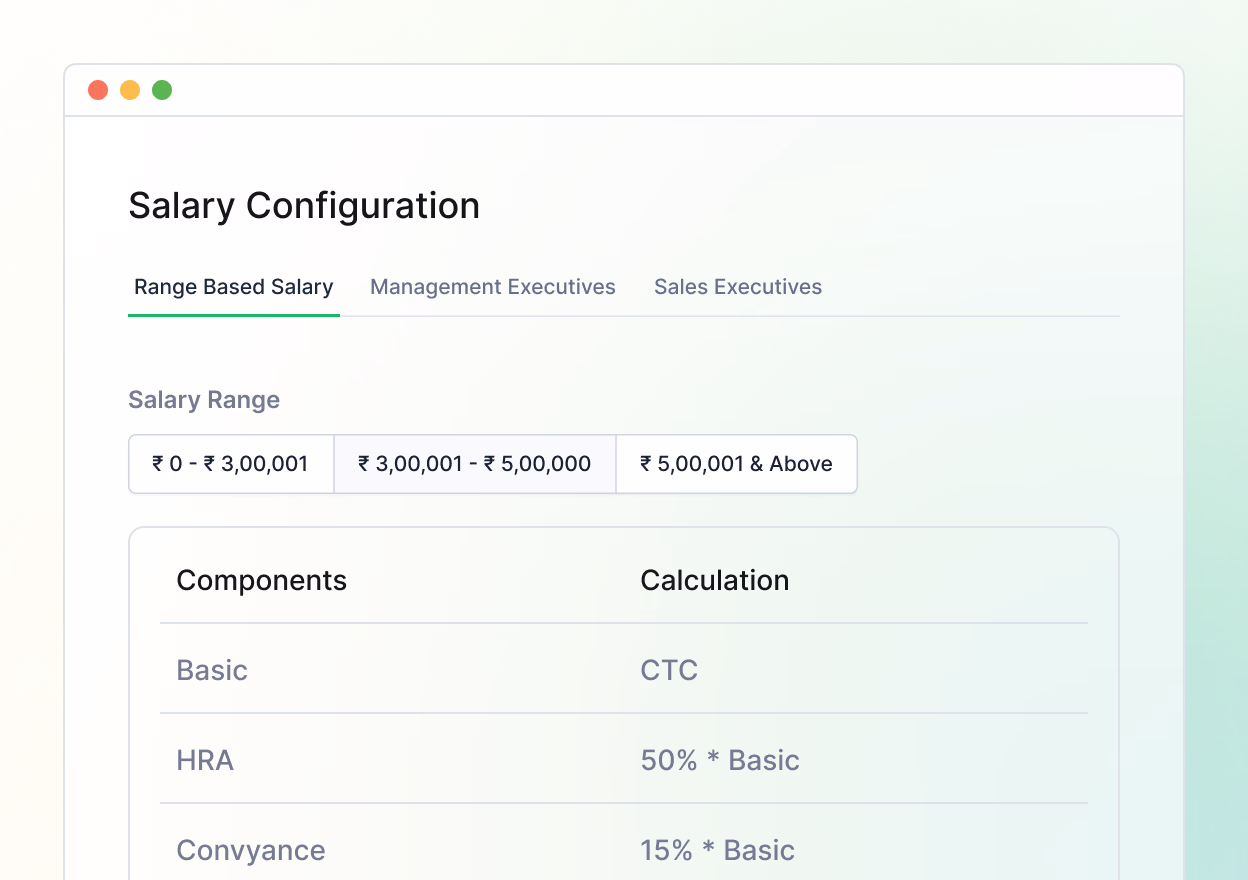Click the yellow minimize window button
1248x880 pixels.
(x=130, y=90)
